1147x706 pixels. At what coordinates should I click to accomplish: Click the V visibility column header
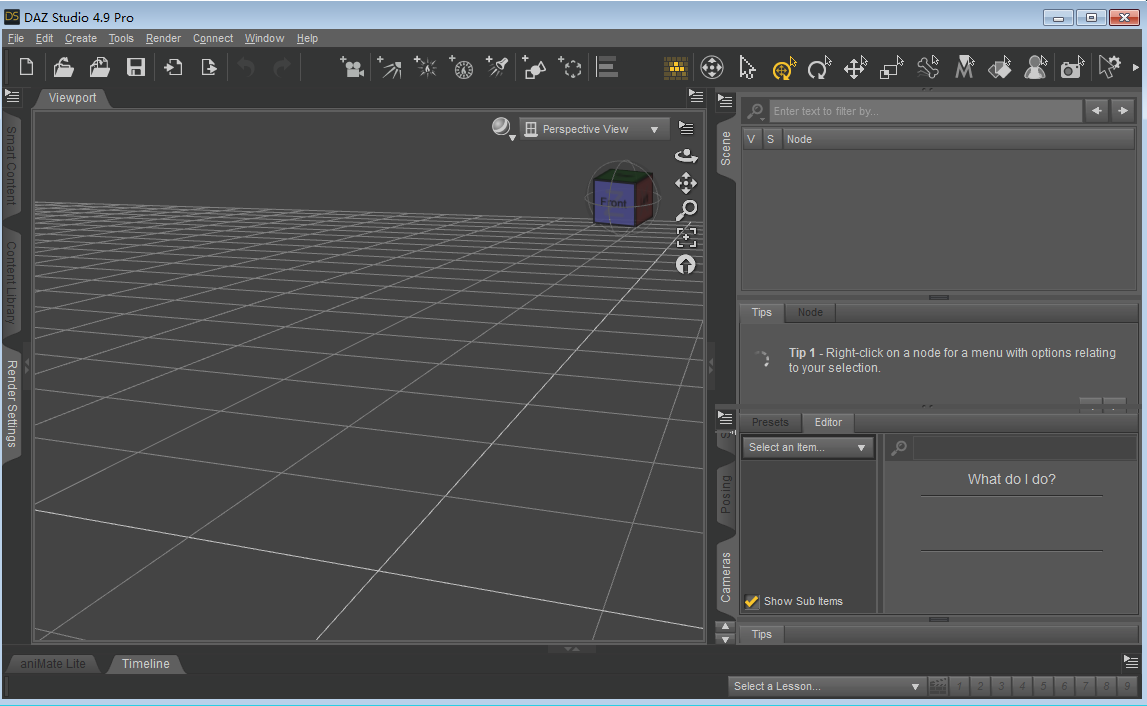coord(751,139)
